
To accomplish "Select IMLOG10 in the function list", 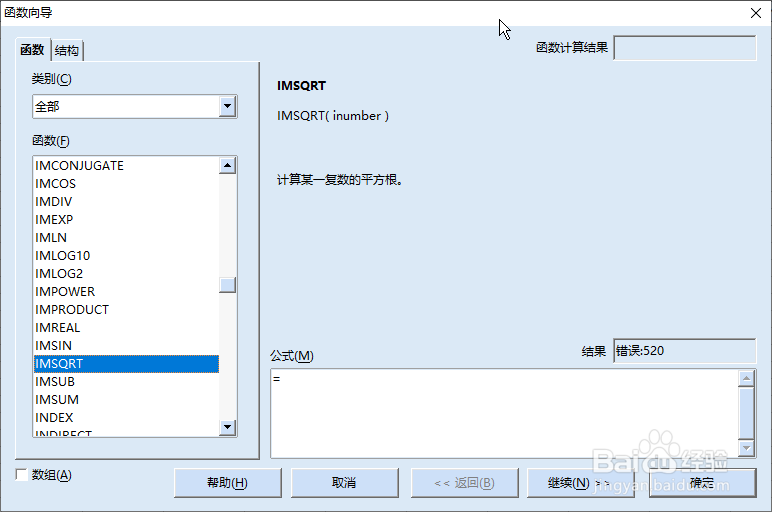I will [x=126, y=256].
